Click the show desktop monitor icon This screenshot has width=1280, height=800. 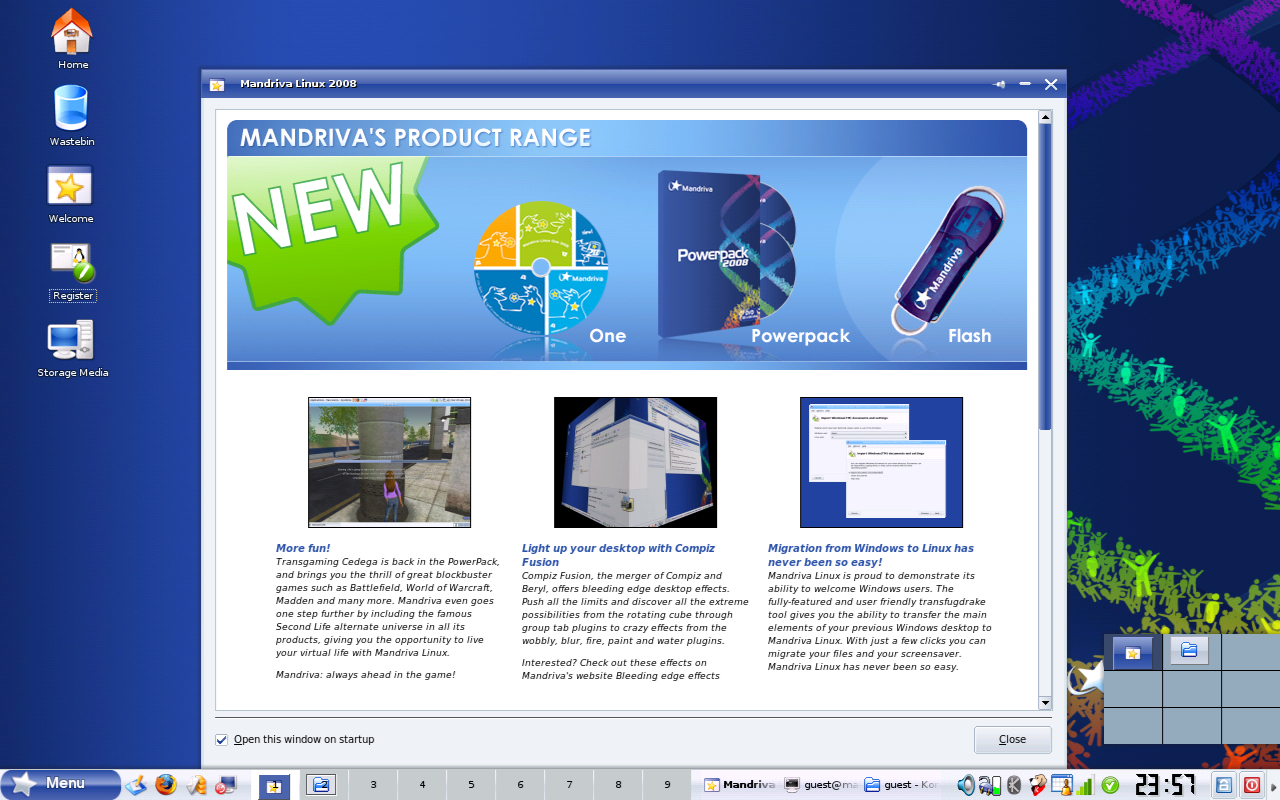226,785
